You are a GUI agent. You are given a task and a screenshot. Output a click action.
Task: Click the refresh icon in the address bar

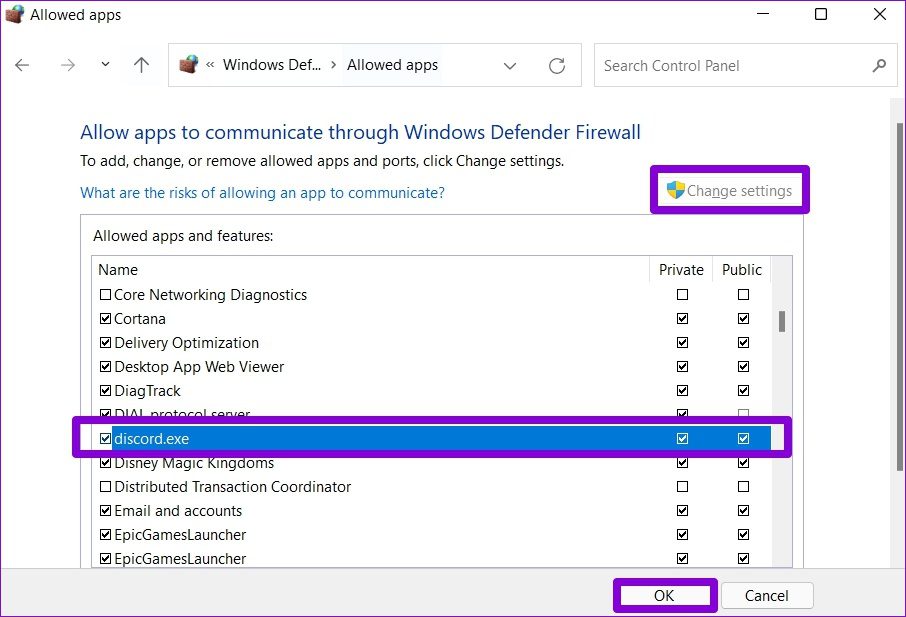[557, 65]
